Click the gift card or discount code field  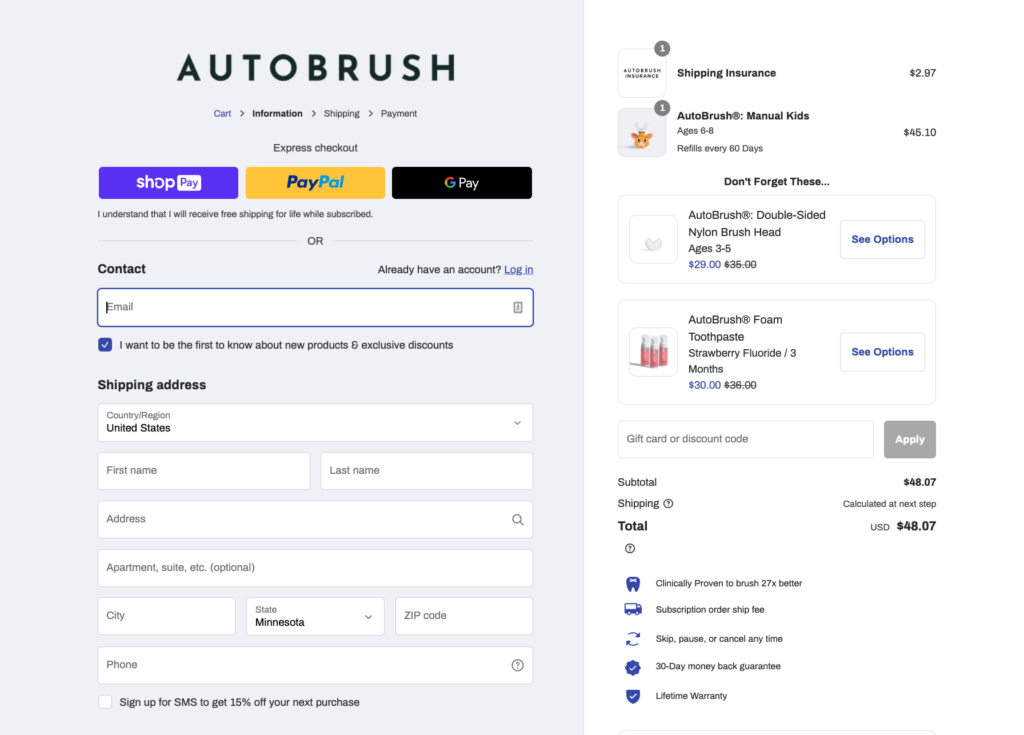745,439
